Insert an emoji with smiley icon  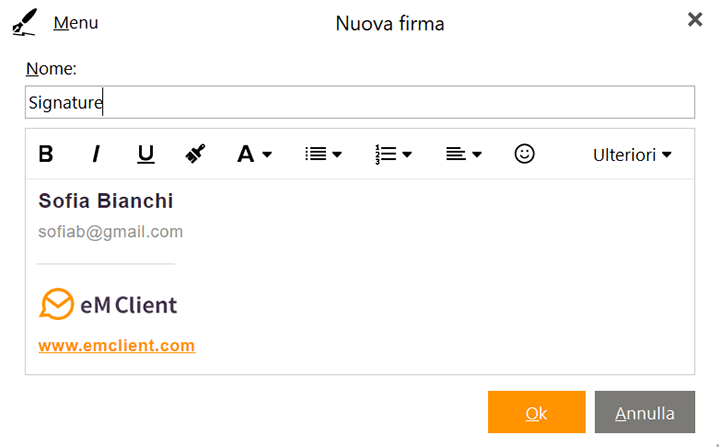coord(524,154)
